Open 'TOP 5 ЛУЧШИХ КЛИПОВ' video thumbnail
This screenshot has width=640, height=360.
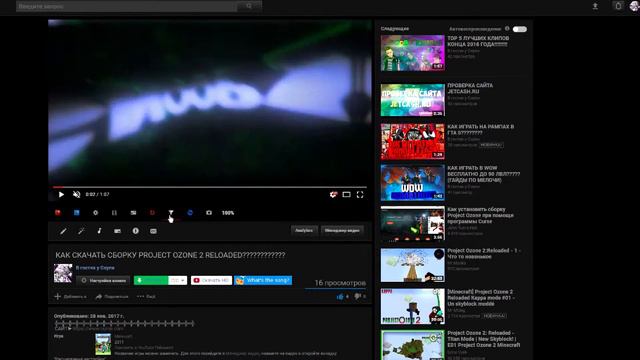[413, 53]
